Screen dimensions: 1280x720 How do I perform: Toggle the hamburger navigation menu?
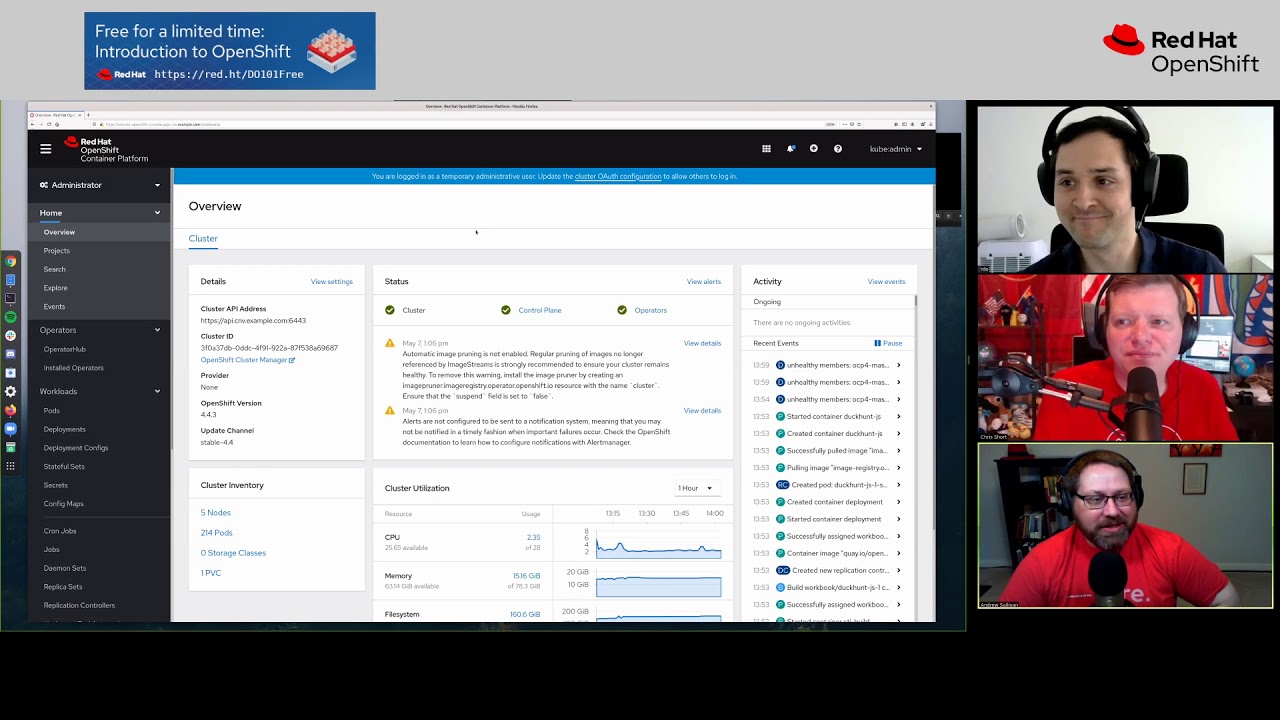45,148
